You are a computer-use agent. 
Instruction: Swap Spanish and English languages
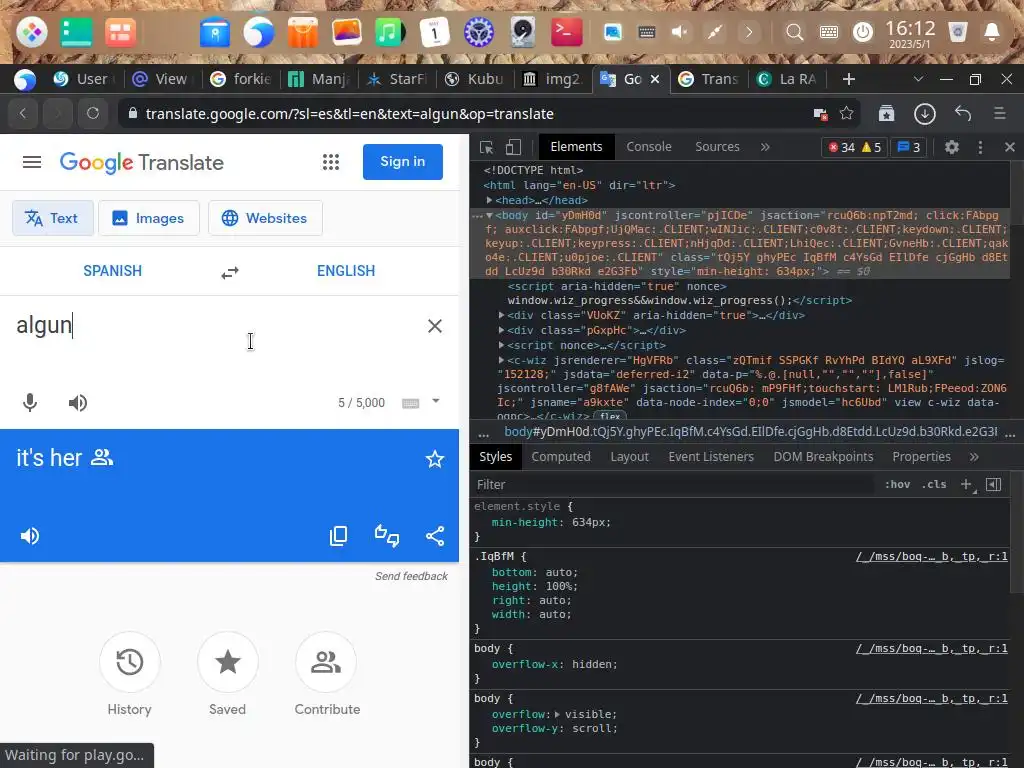point(230,272)
